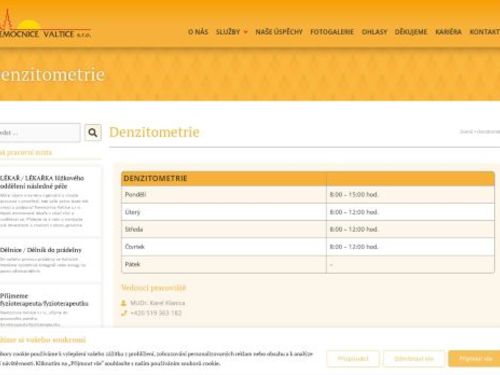Click into the search input field
The image size is (500, 375).
pos(40,133)
